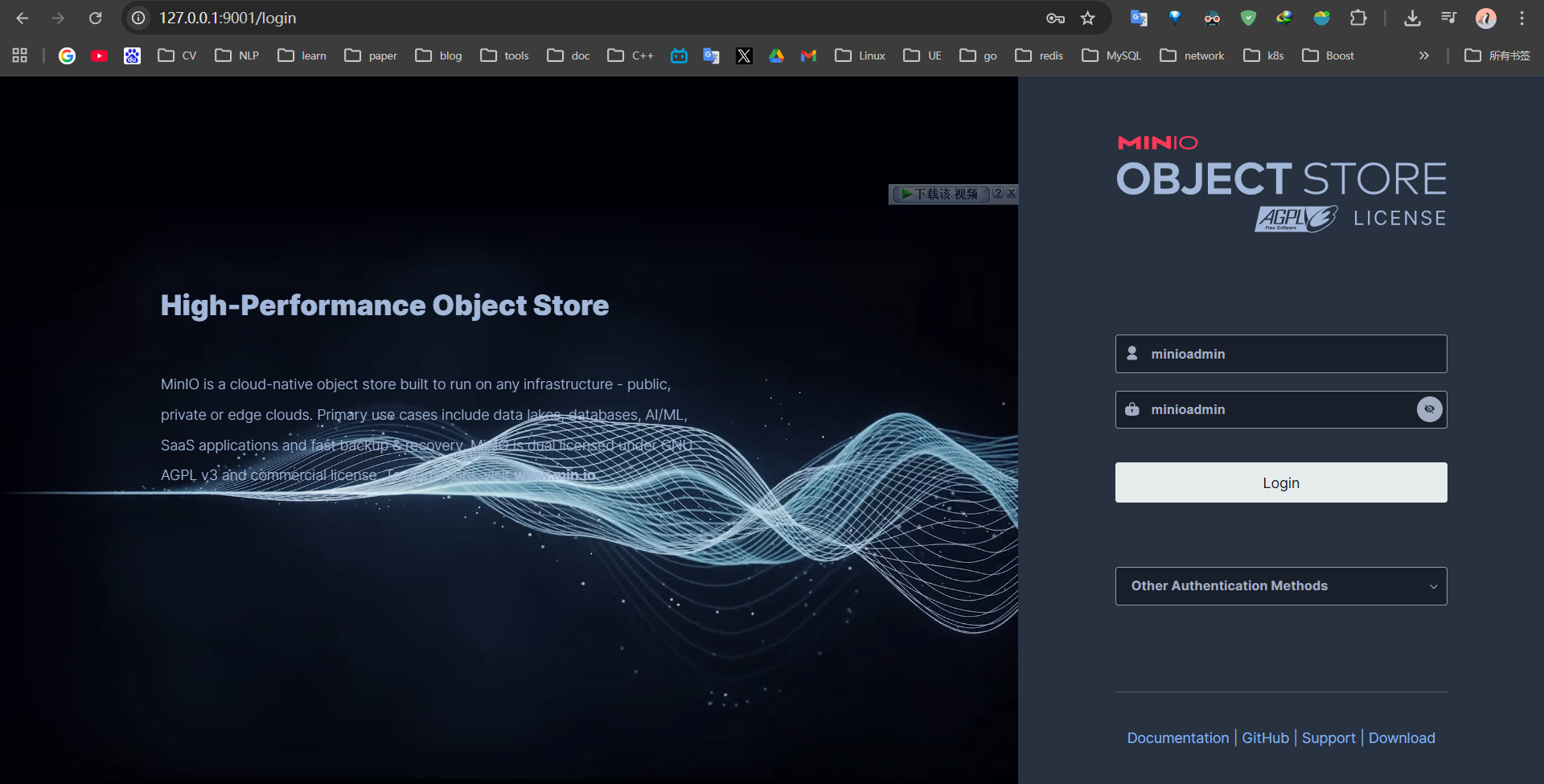Open the green shield extension

[1248, 18]
